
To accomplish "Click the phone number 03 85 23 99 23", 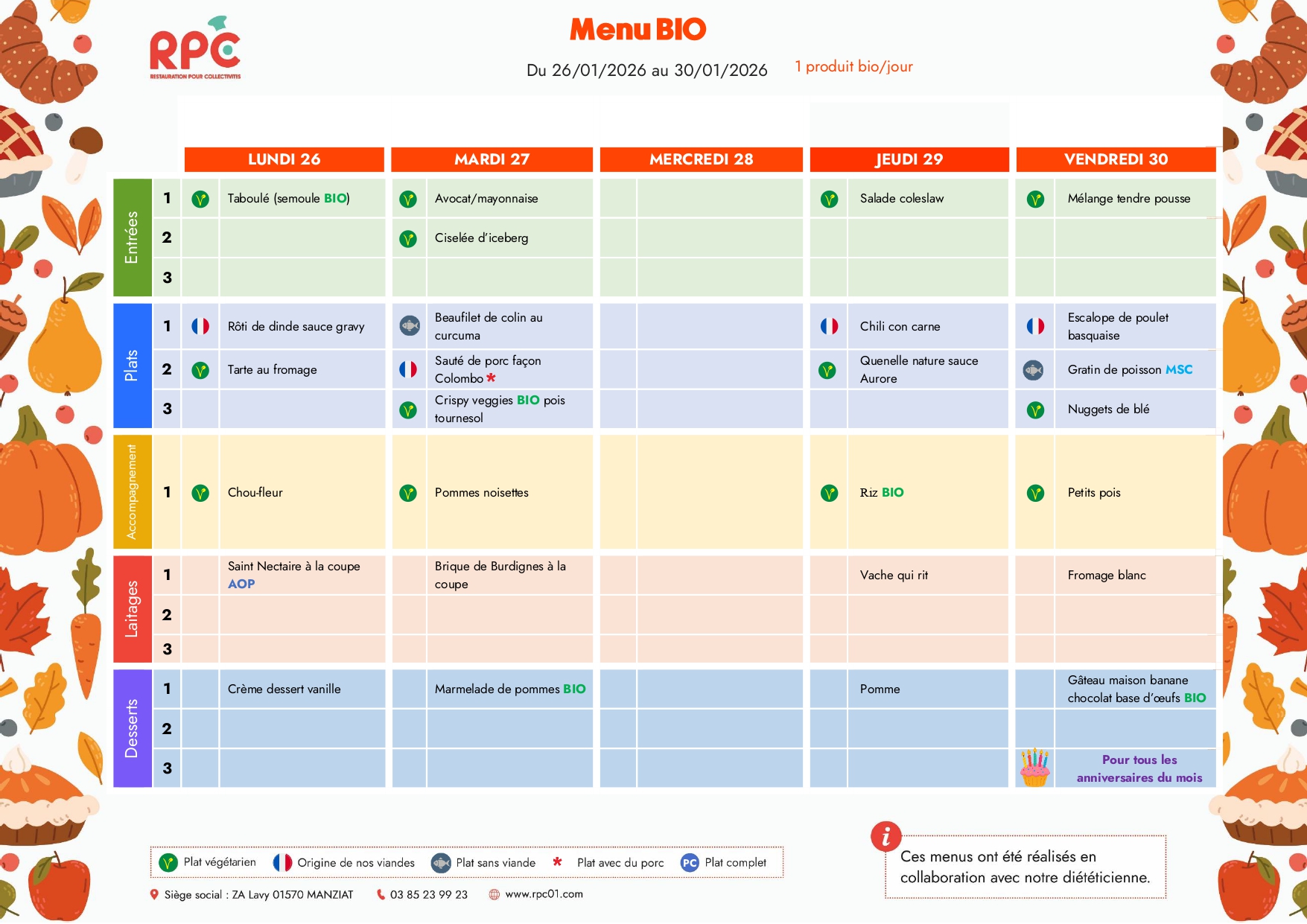I will click(x=429, y=894).
